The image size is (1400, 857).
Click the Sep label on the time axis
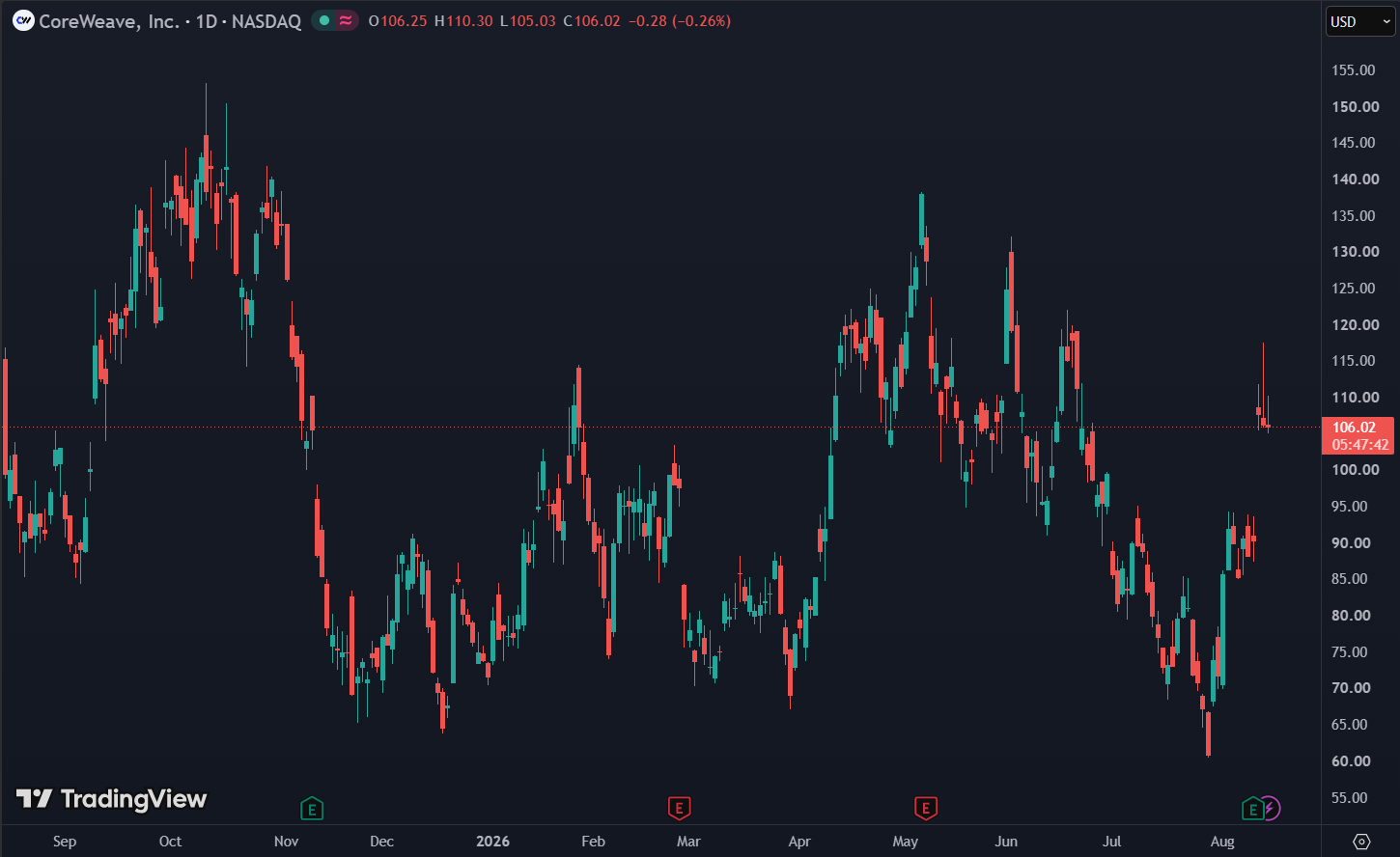(x=65, y=842)
